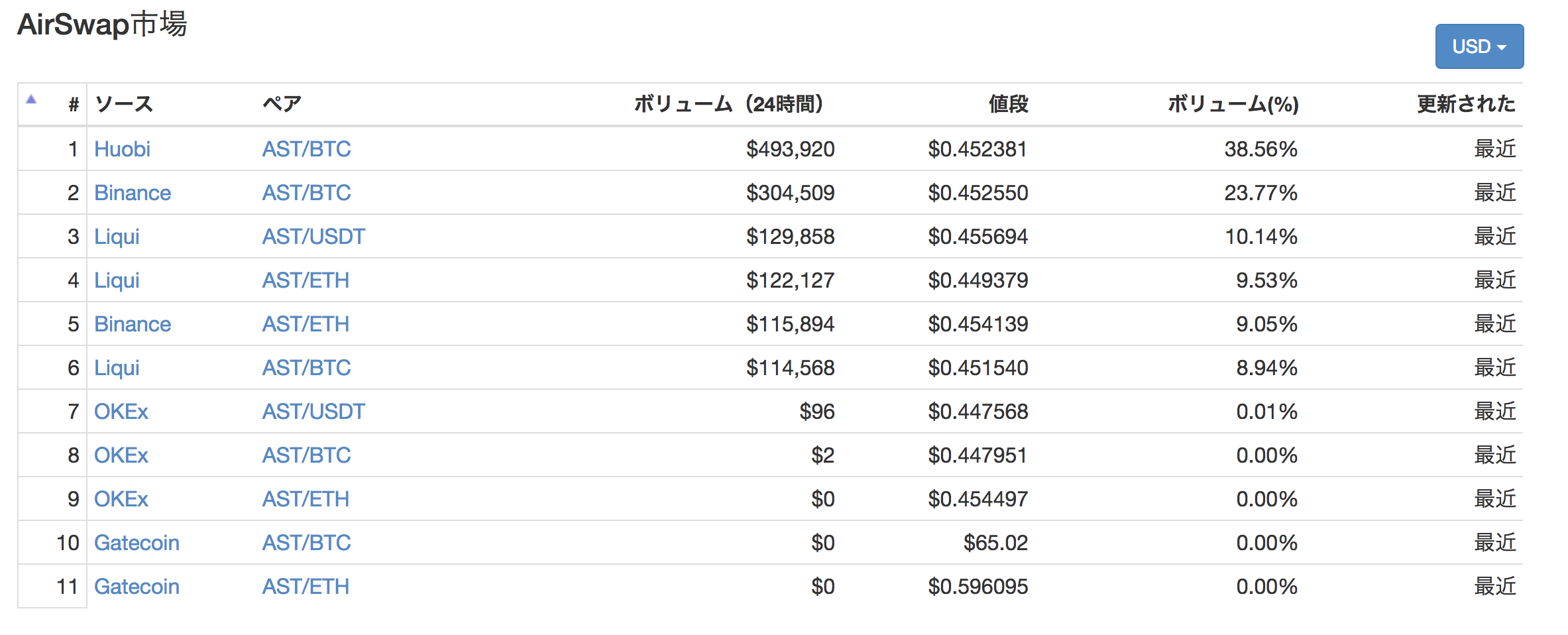Image resolution: width=1568 pixels, height=635 pixels.
Task: Select the 9.53% volume share
Action: coord(1266,280)
